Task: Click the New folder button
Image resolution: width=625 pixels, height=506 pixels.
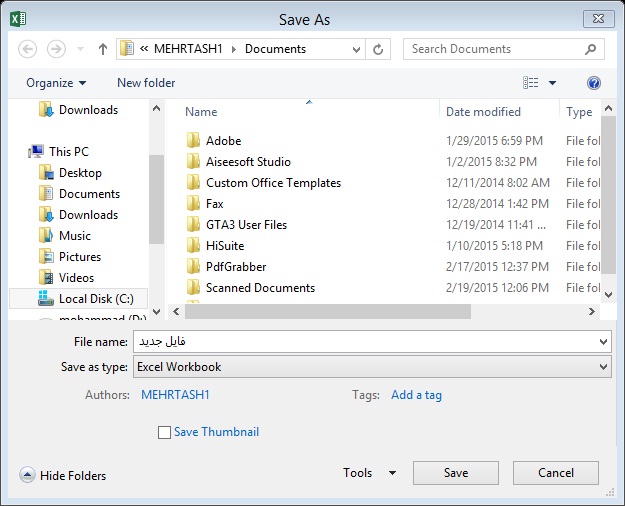Action: coord(146,83)
